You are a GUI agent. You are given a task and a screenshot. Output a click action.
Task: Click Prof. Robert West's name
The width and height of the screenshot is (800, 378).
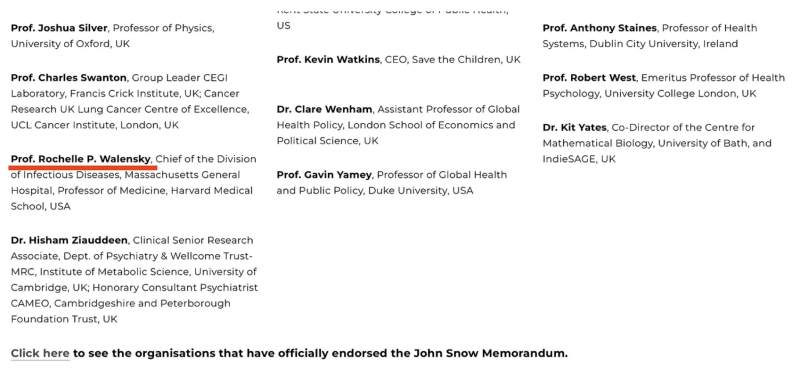(589, 78)
